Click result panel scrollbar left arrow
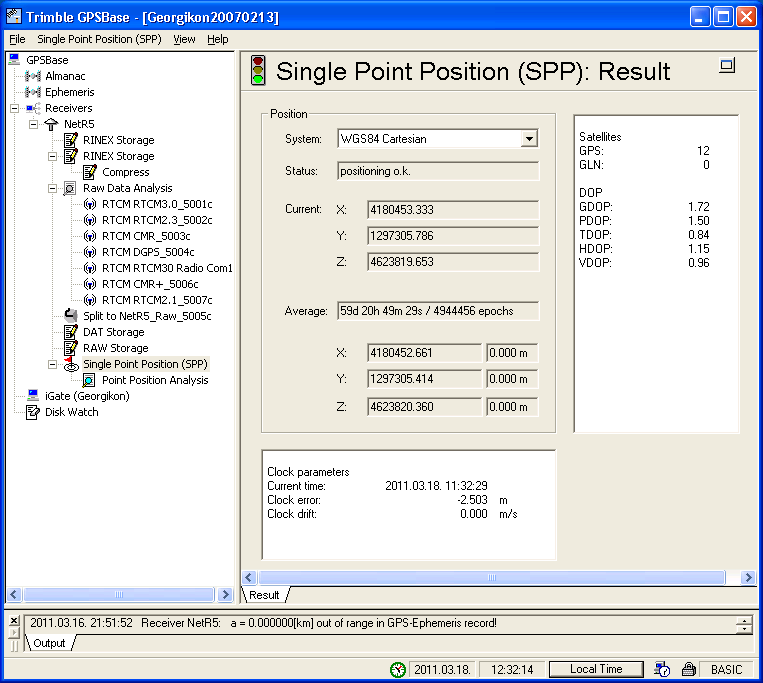Viewport: 763px width, 683px height. (x=250, y=577)
